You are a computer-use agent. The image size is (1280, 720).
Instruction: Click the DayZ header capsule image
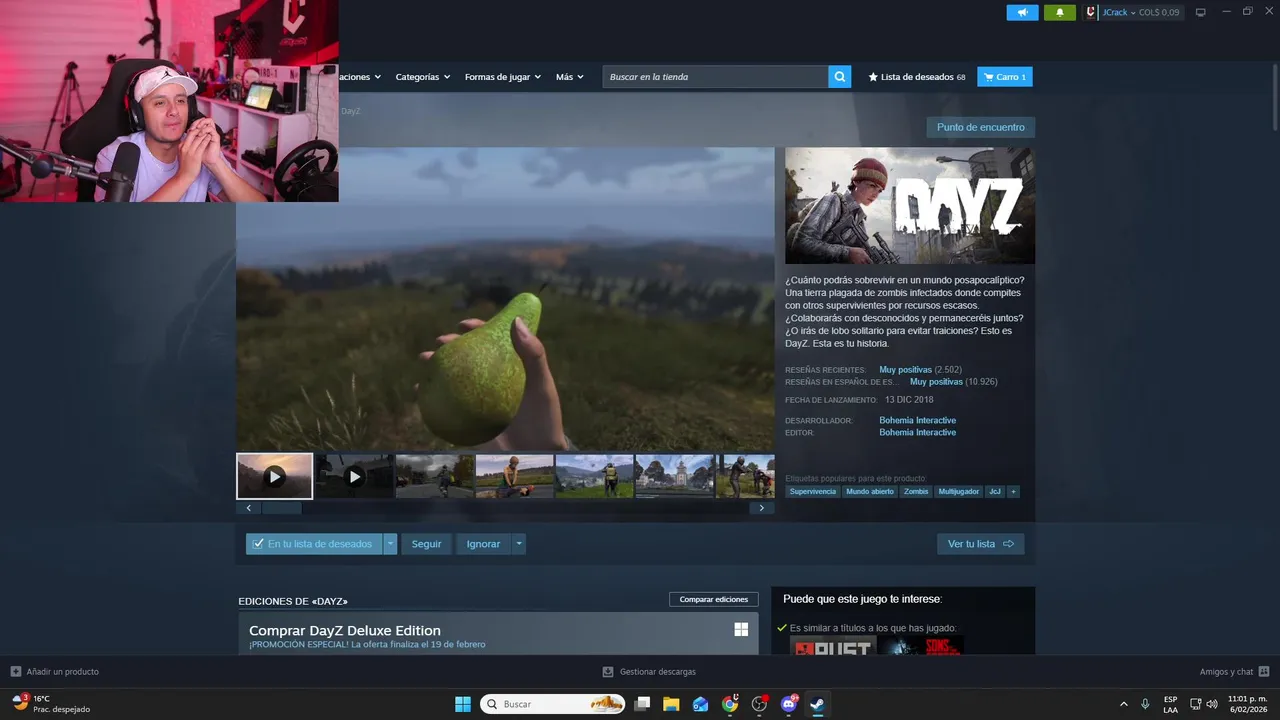point(910,206)
